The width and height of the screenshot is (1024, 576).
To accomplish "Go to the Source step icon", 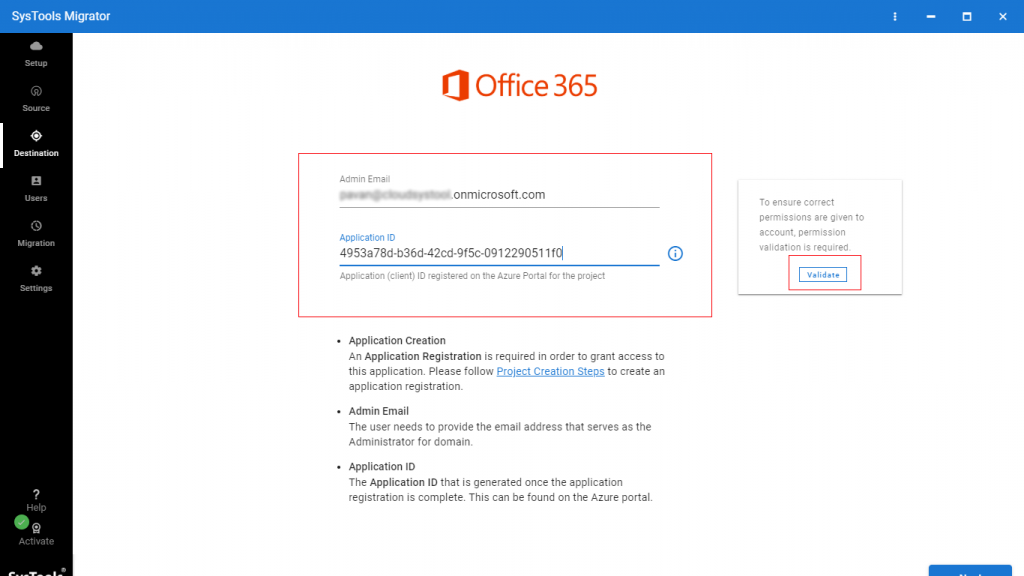I will [36, 91].
